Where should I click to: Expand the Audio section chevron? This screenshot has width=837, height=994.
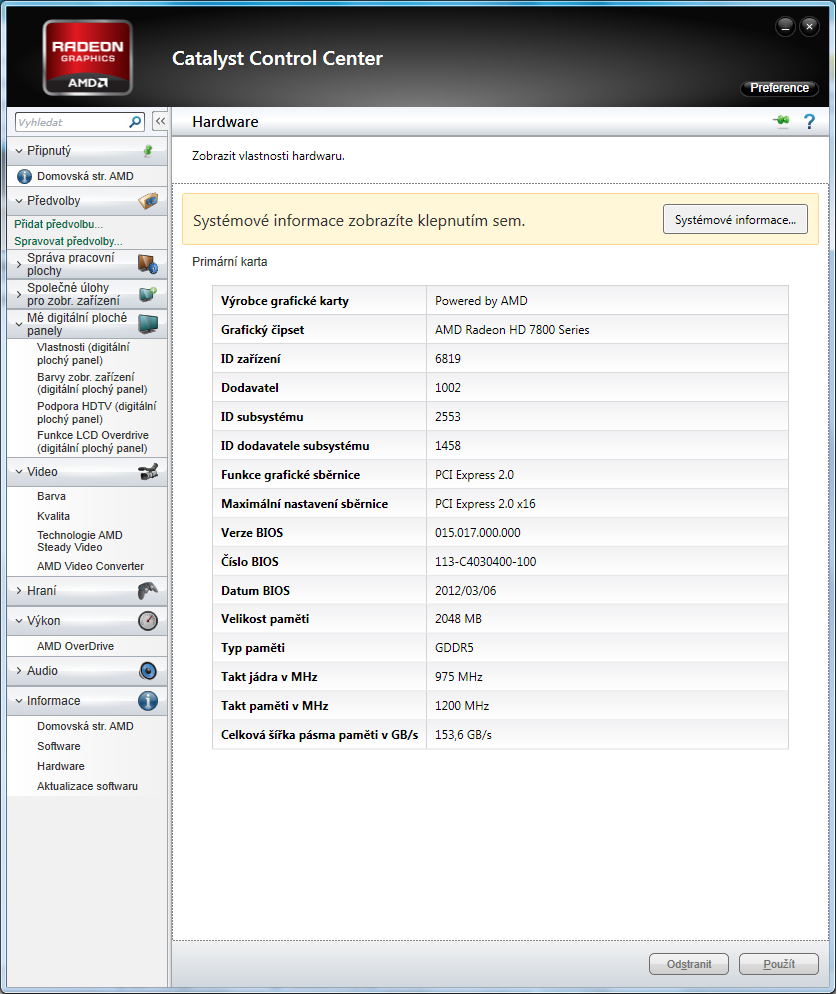tap(19, 671)
